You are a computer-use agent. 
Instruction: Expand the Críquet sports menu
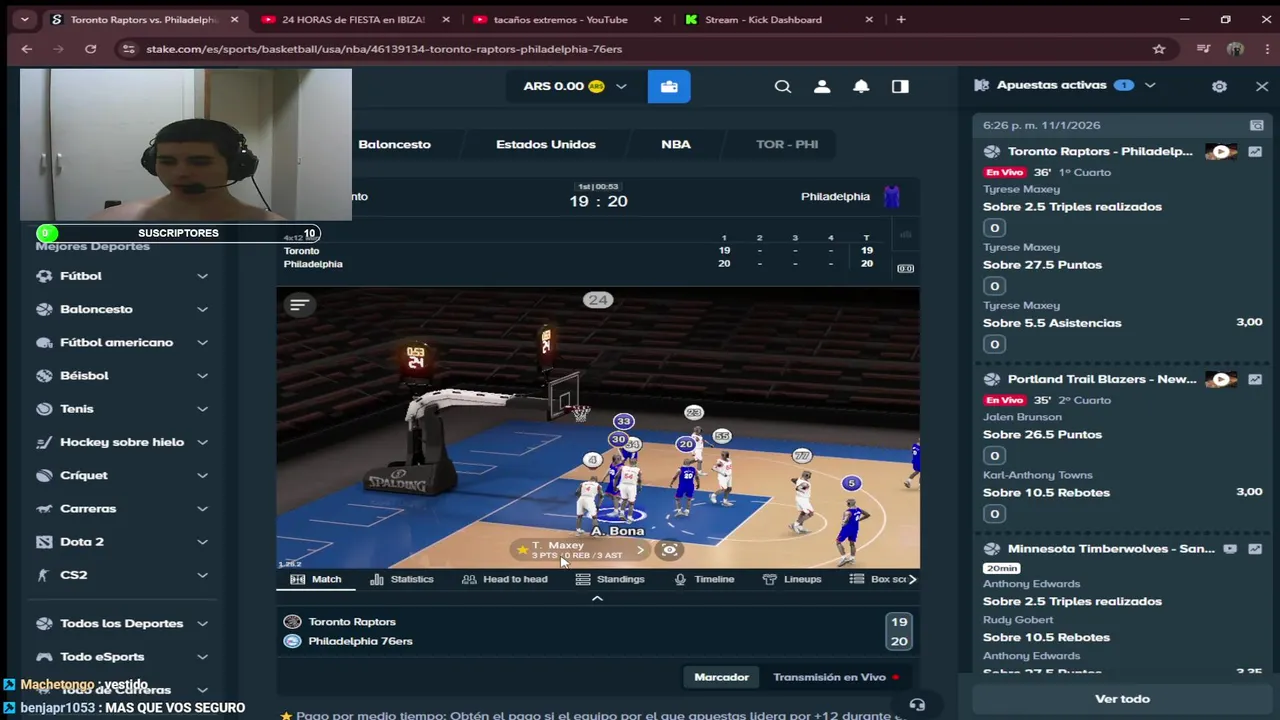click(202, 475)
